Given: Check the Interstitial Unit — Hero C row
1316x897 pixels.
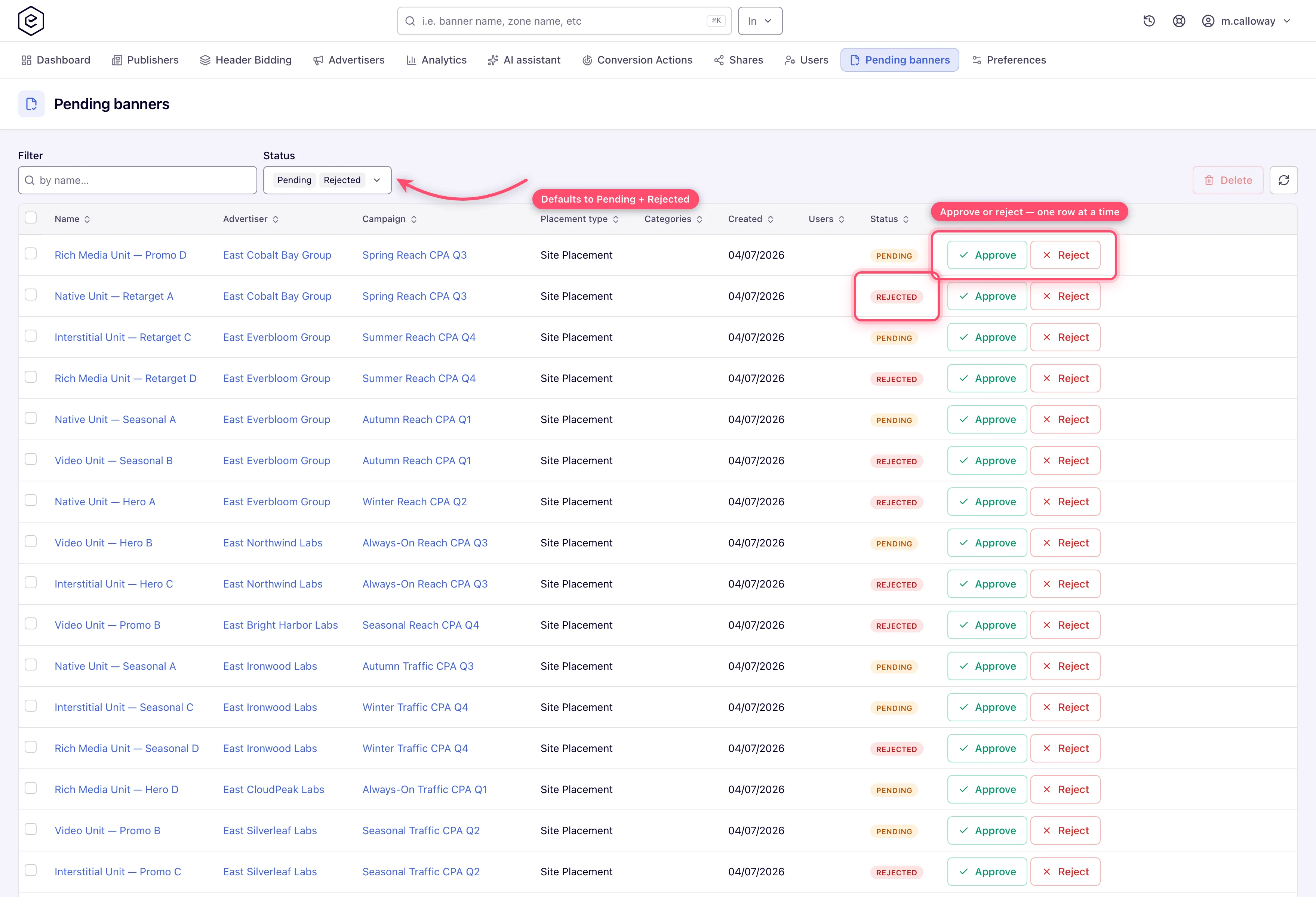Looking at the screenshot, I should pos(31,582).
